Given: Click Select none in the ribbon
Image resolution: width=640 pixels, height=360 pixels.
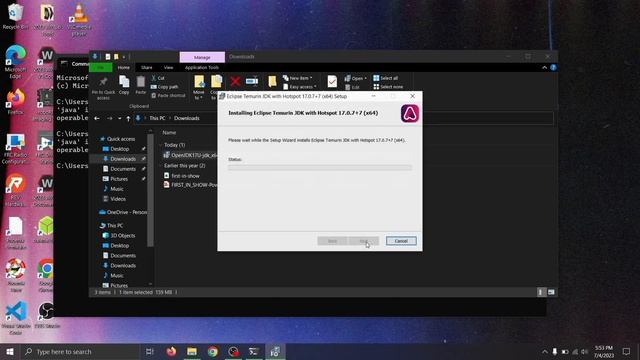Looking at the screenshot, I should [x=388, y=87].
